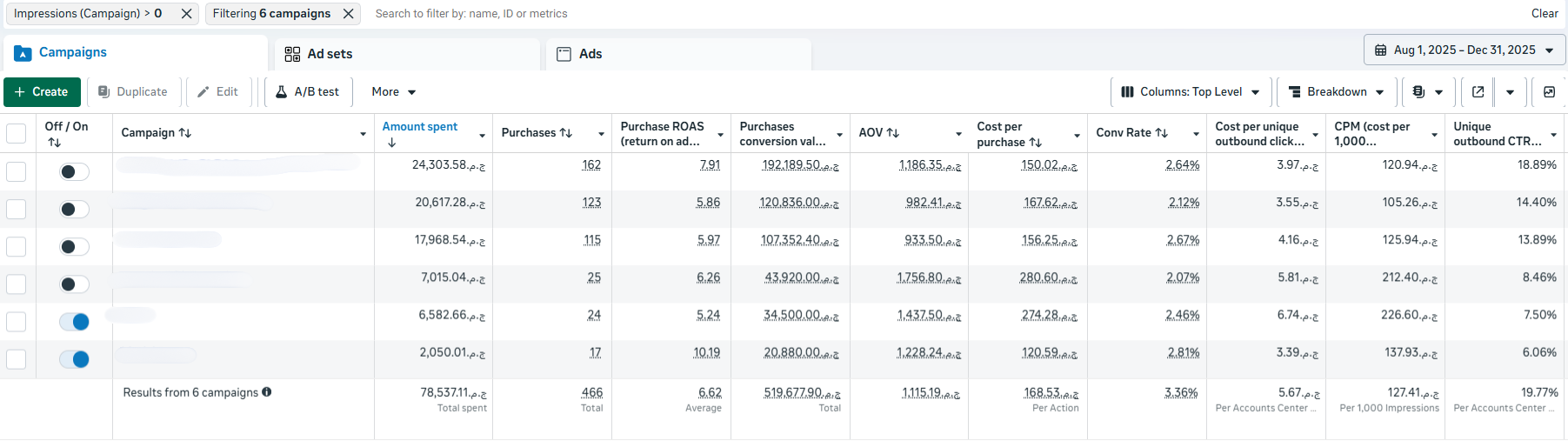Open Unique outbound CTR column dropdown
The height and width of the screenshot is (441, 1568).
(x=1553, y=135)
